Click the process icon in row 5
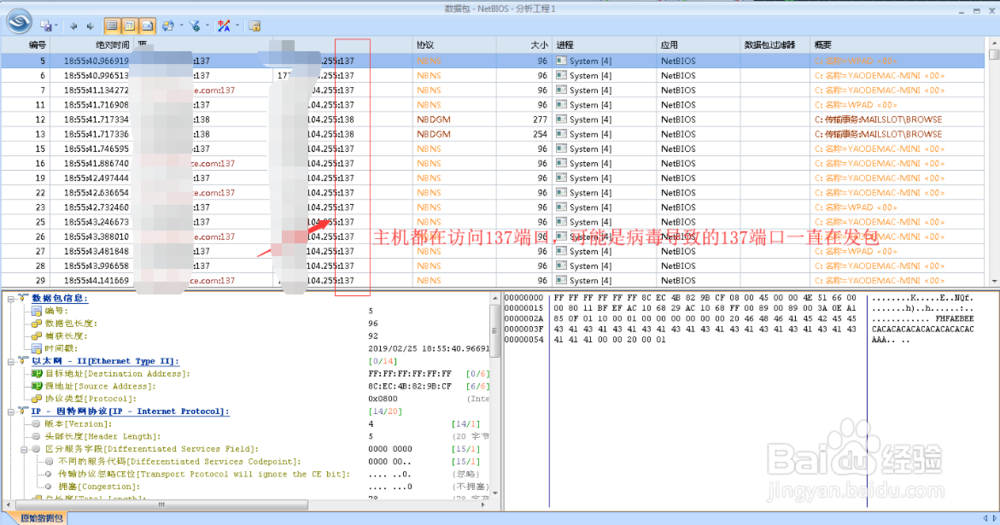 click(561, 61)
